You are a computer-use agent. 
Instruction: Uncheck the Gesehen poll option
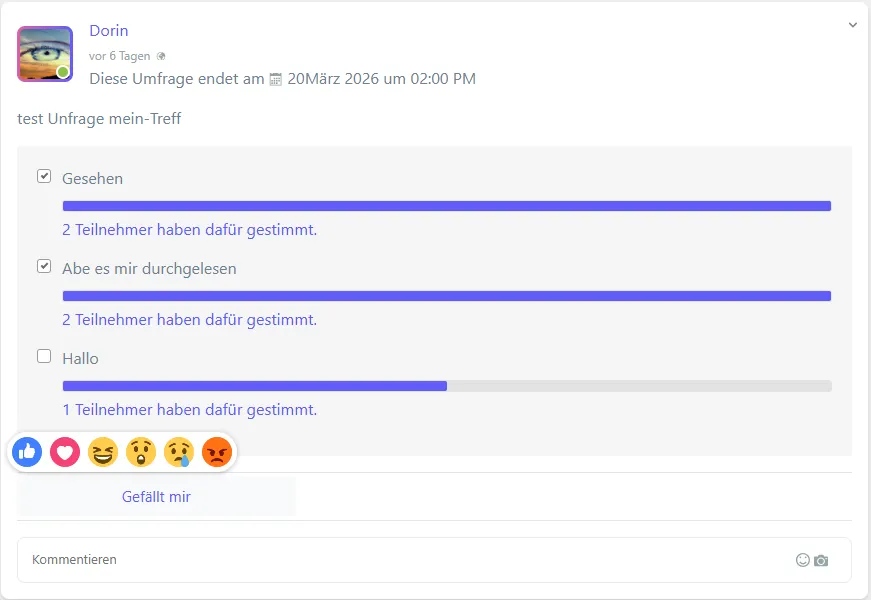tap(44, 176)
